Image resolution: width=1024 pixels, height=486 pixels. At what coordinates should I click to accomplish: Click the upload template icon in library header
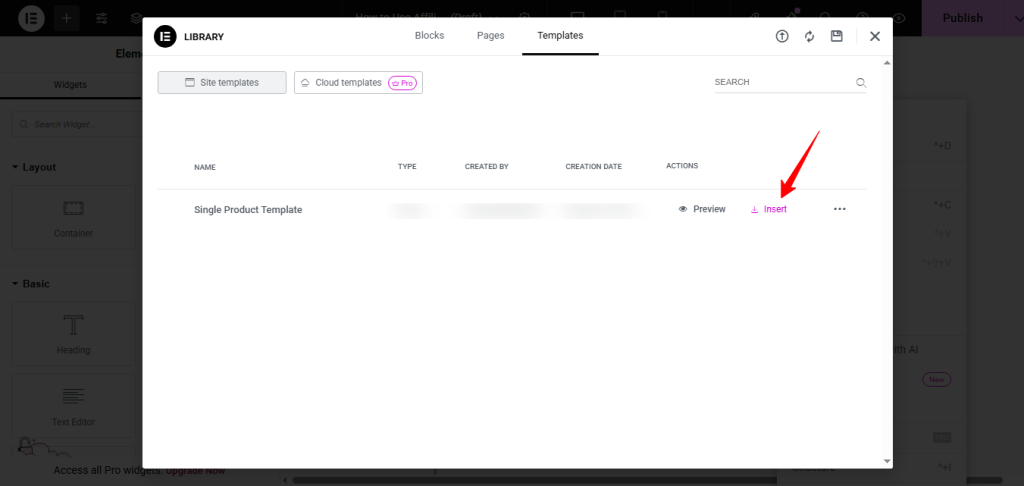pos(782,36)
